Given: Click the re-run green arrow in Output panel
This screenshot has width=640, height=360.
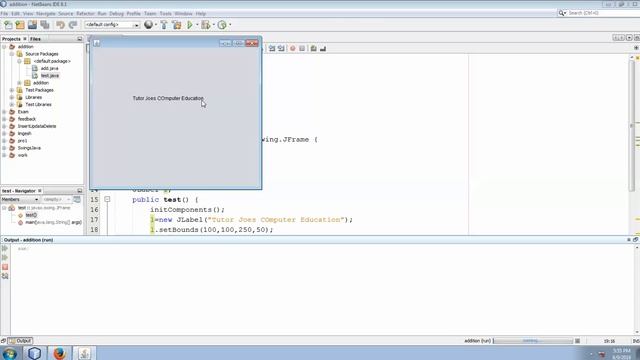Looking at the screenshot, I should tap(5, 249).
